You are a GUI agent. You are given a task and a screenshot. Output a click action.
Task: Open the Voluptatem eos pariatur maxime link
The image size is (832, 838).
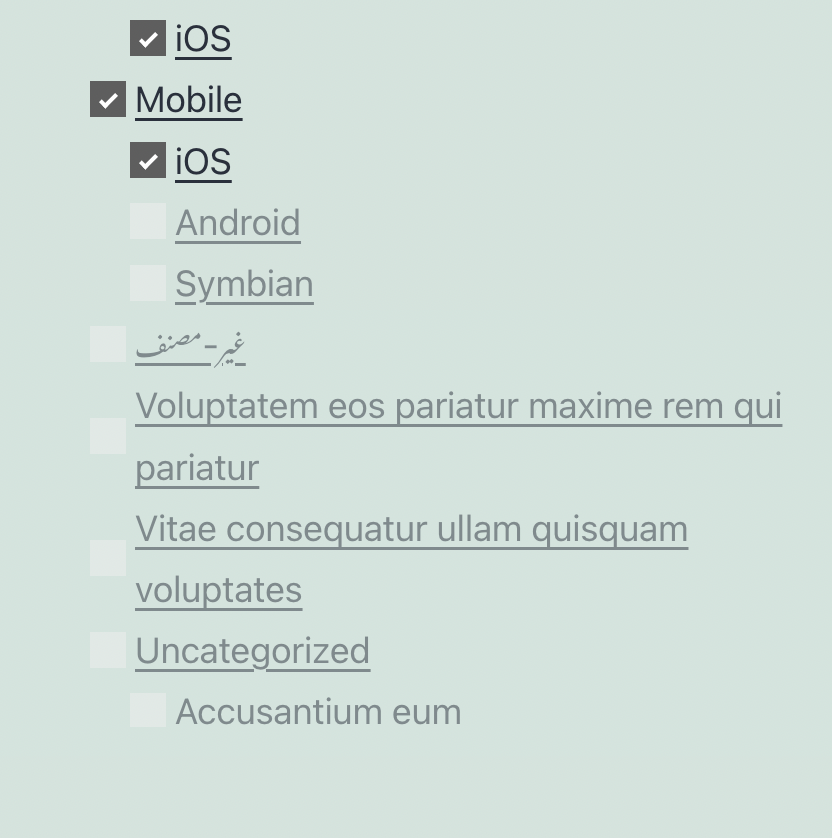[x=458, y=406]
